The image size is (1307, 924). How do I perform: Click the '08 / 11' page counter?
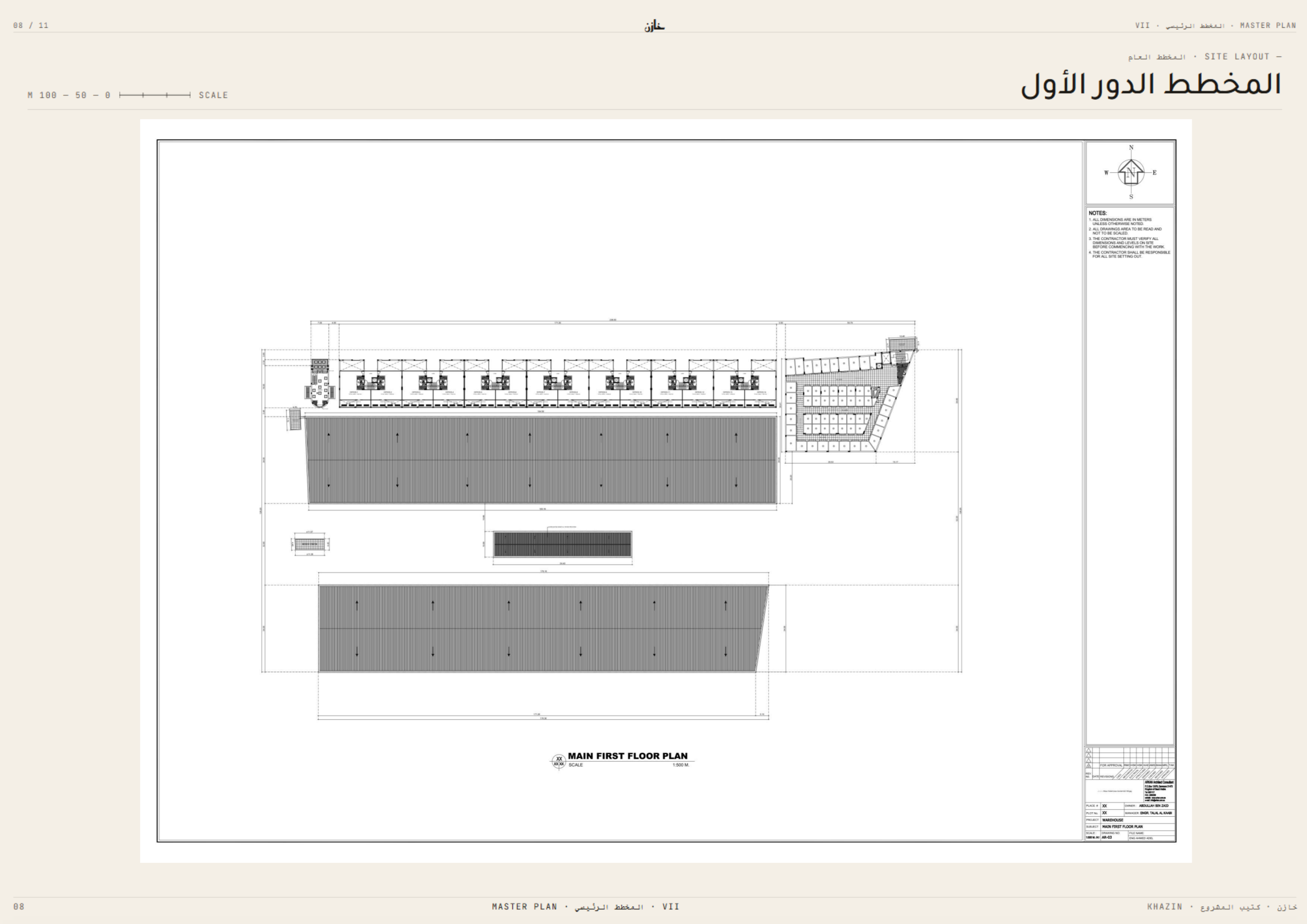point(31,25)
